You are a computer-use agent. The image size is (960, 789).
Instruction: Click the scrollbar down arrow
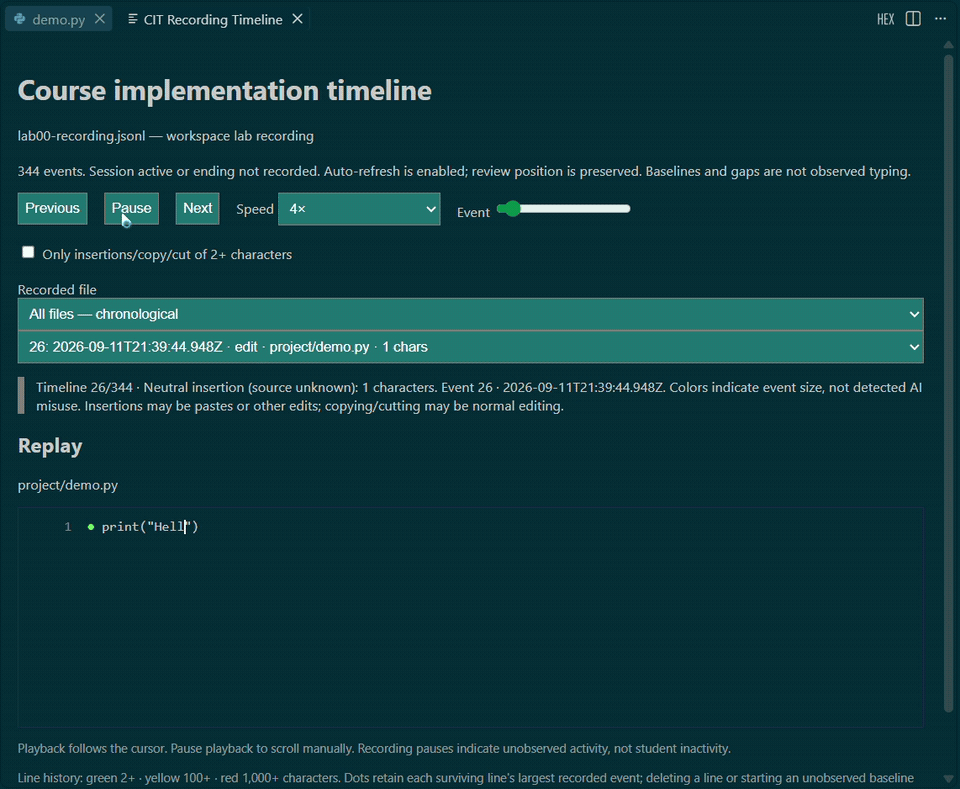pyautogui.click(x=948, y=779)
